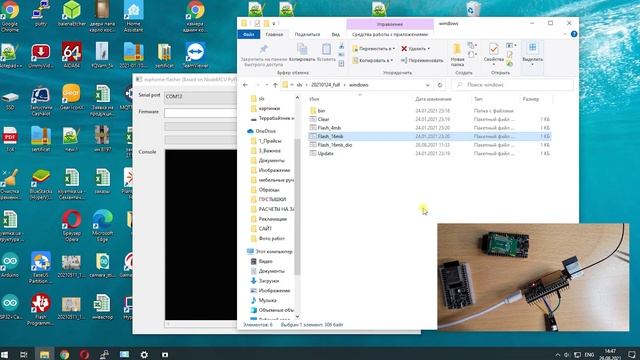Expand the address bar history dropdown

coord(427,85)
